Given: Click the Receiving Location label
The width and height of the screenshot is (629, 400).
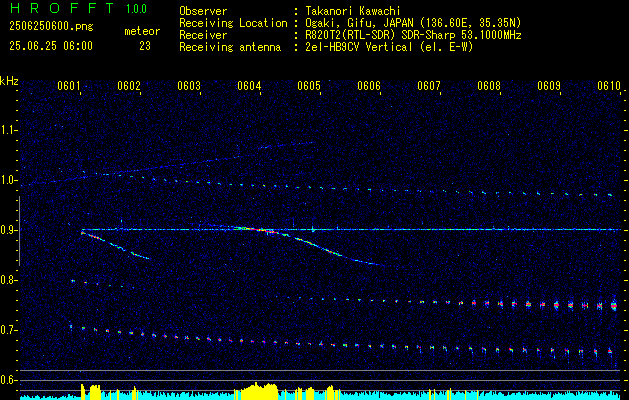Looking at the screenshot, I should pos(233,23).
